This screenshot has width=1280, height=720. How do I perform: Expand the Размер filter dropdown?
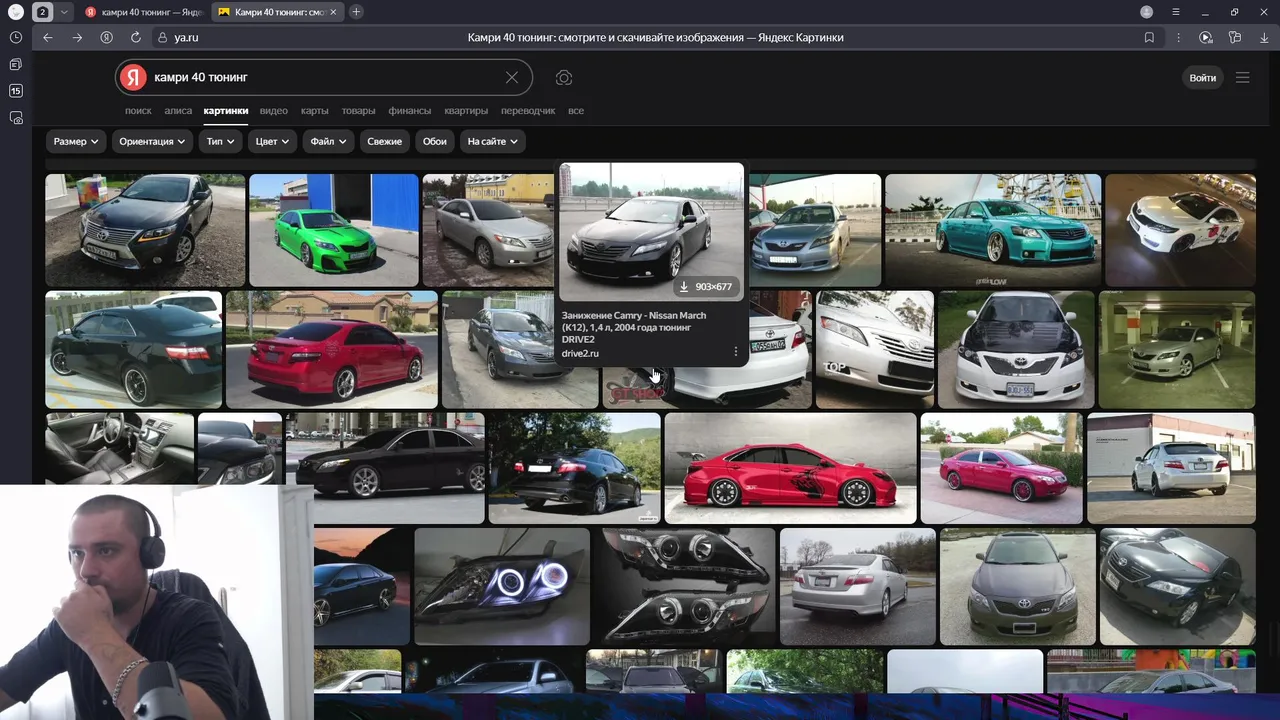pos(76,141)
